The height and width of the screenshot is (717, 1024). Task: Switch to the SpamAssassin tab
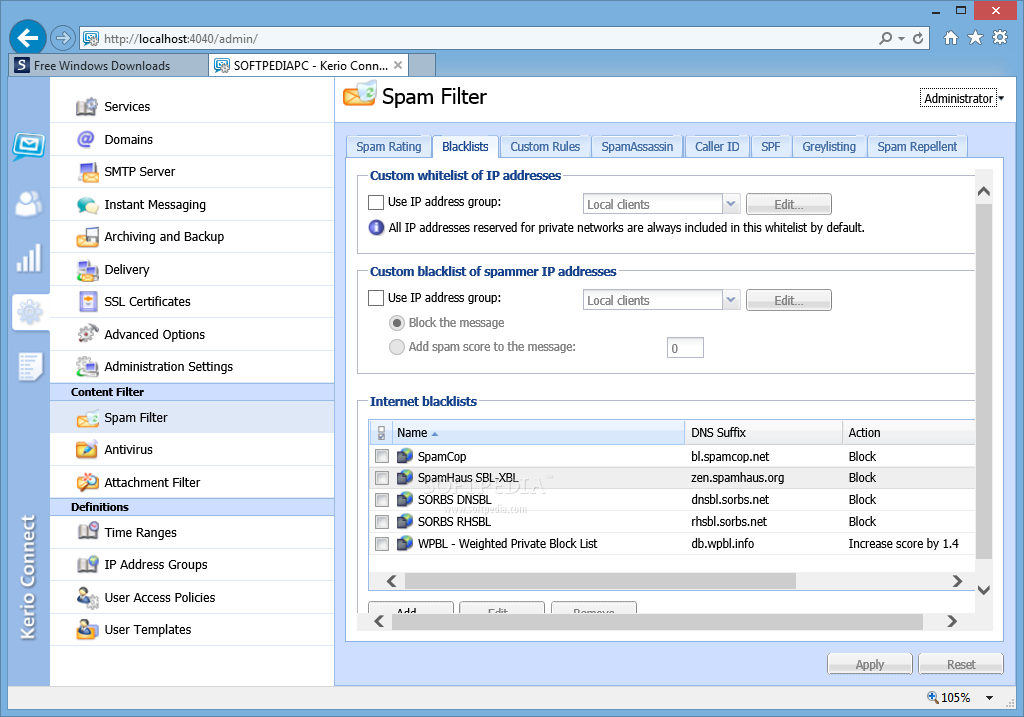tap(637, 147)
